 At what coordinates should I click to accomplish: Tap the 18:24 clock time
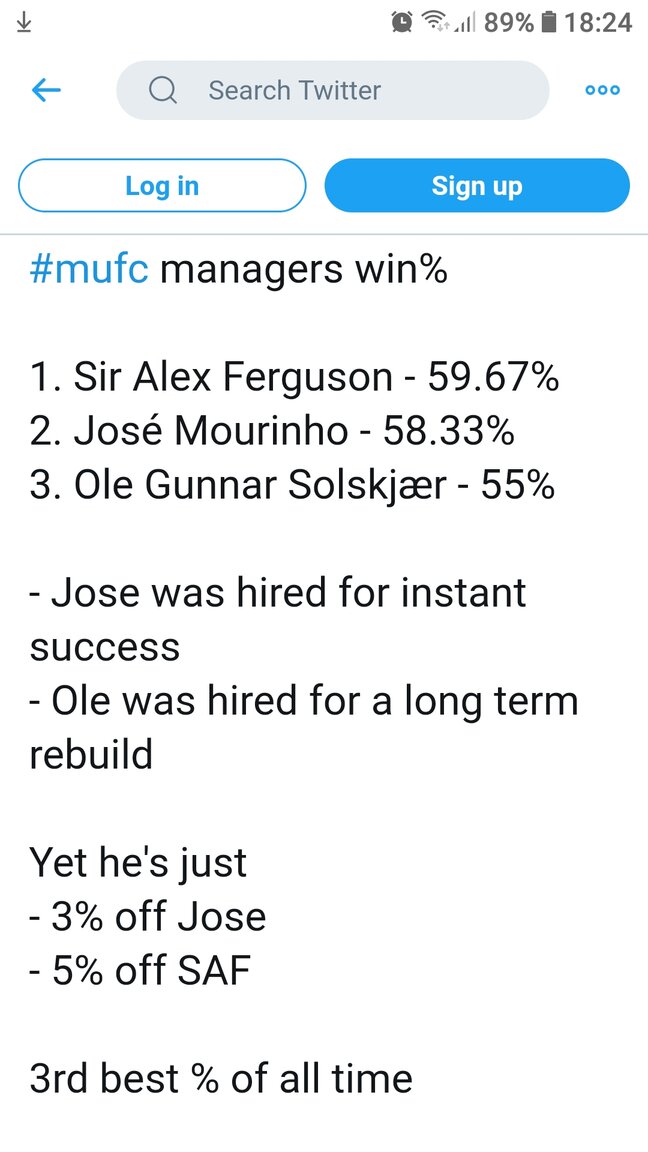598,21
